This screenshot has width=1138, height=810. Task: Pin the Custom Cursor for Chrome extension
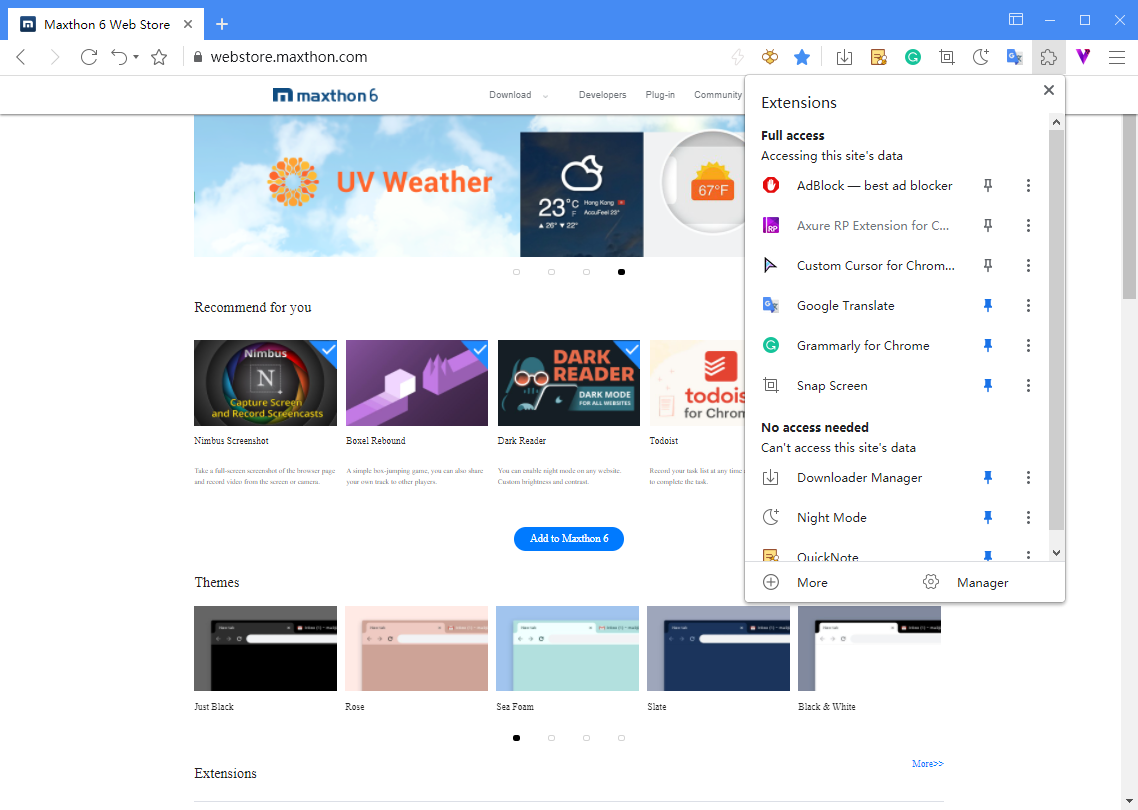[988, 266]
